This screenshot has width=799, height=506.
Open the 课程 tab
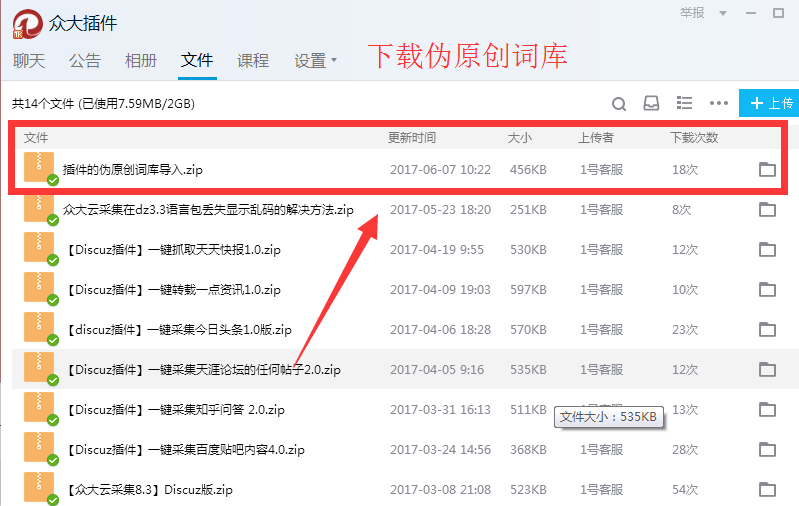pos(253,61)
